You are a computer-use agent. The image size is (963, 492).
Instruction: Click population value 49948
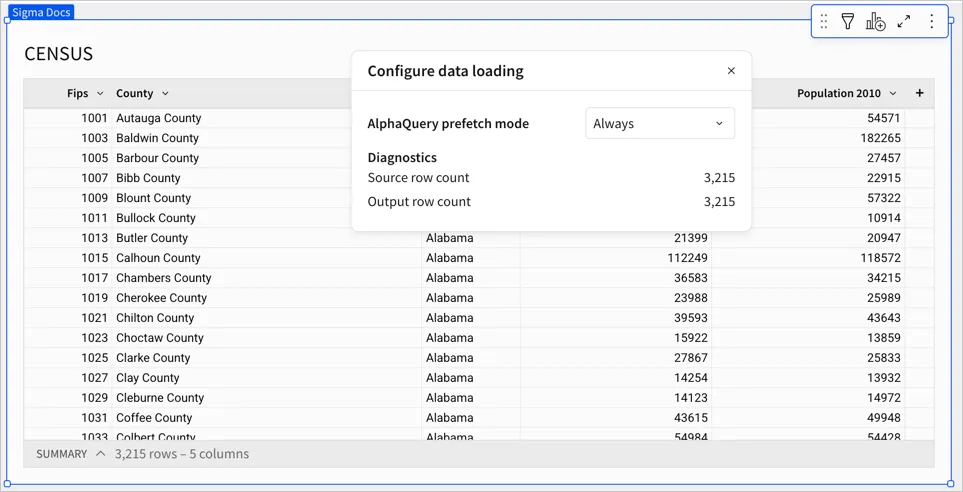point(884,418)
